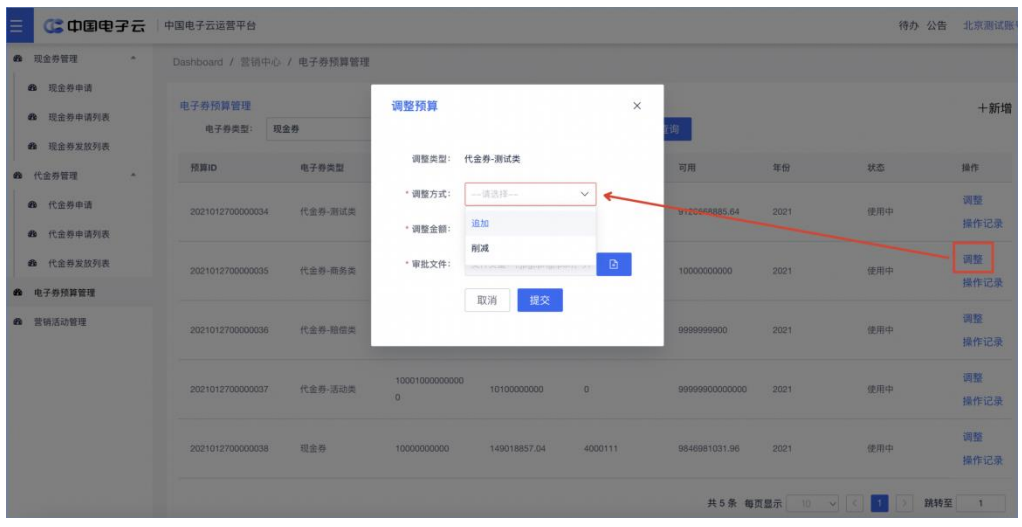Click 公告 in the header
The height and width of the screenshot is (527, 1022).
[x=937, y=26]
